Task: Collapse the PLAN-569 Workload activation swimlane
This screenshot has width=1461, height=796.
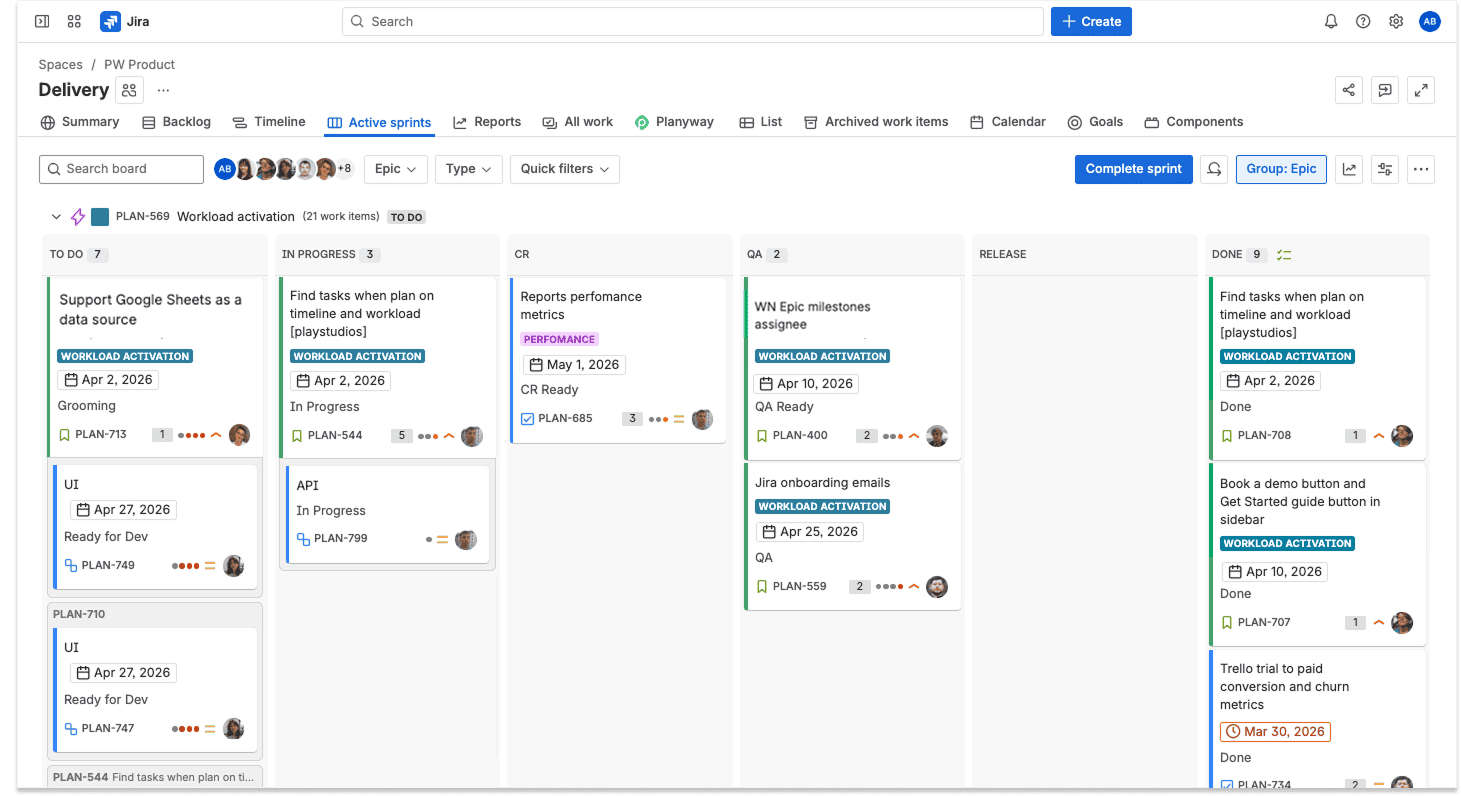Action: click(x=56, y=217)
